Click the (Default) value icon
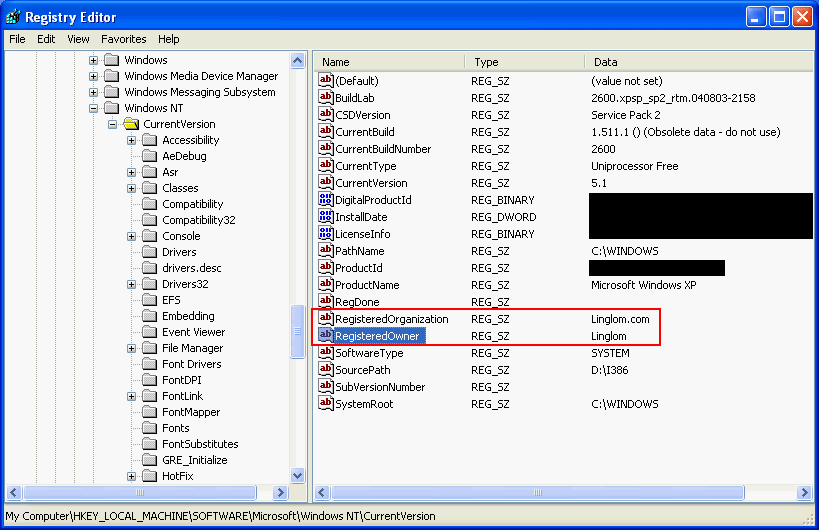The height and width of the screenshot is (530, 819). click(325, 80)
